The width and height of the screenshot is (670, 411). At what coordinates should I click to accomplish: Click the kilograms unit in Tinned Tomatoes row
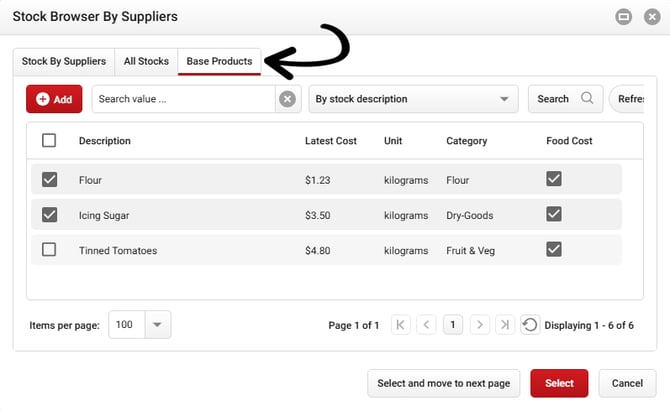coord(406,251)
